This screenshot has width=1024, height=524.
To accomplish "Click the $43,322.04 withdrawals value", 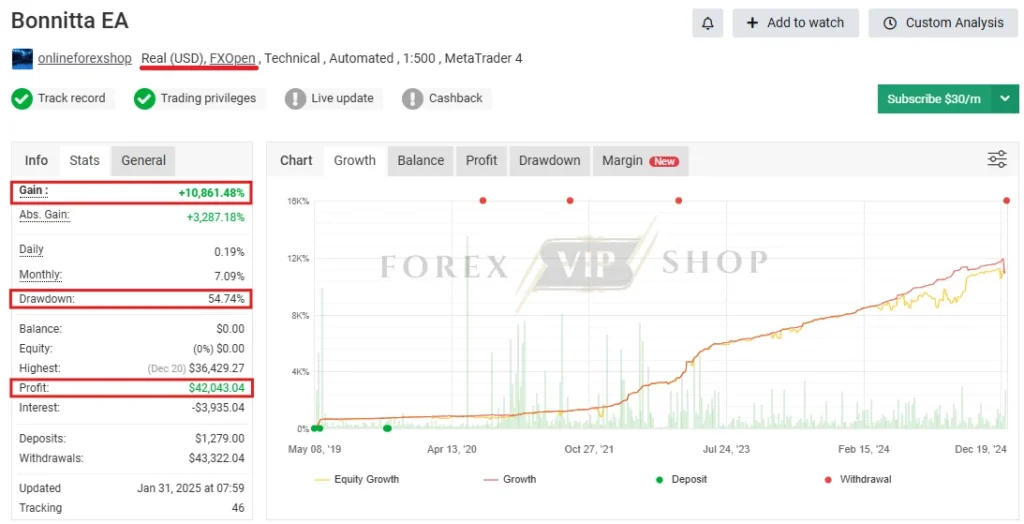I will (x=217, y=458).
